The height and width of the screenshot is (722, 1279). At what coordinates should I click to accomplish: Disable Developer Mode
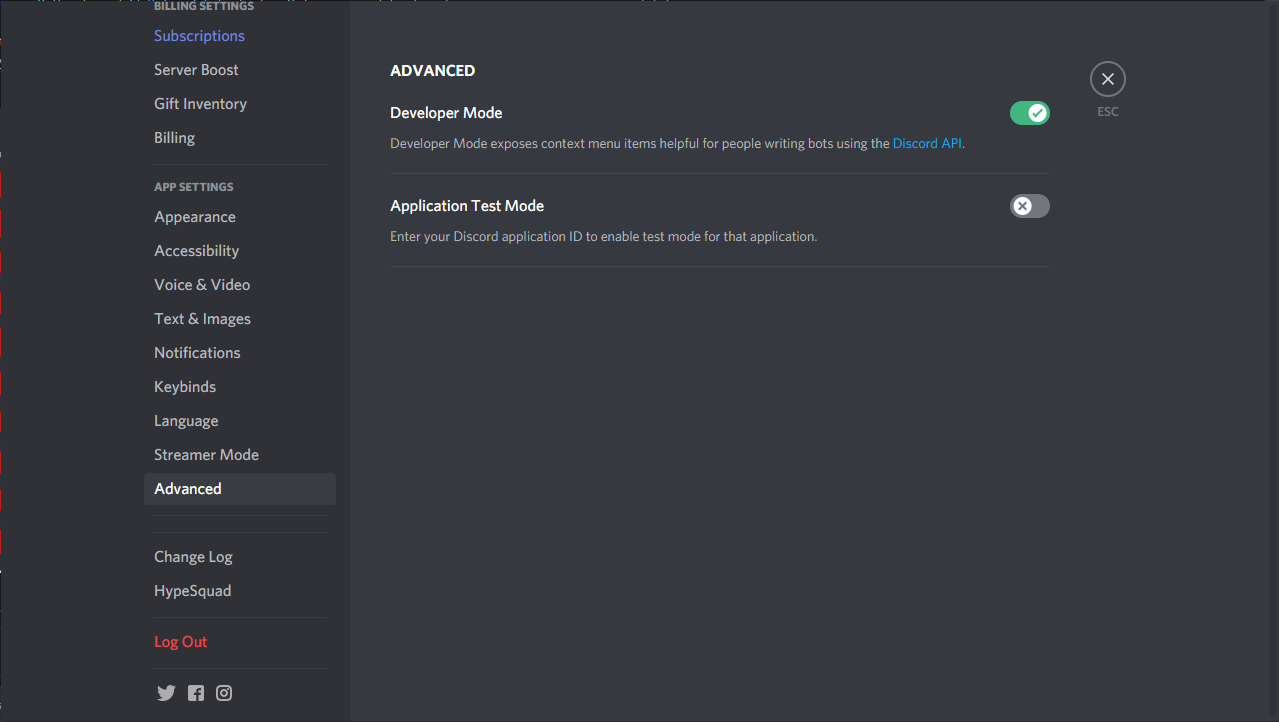pos(1029,113)
